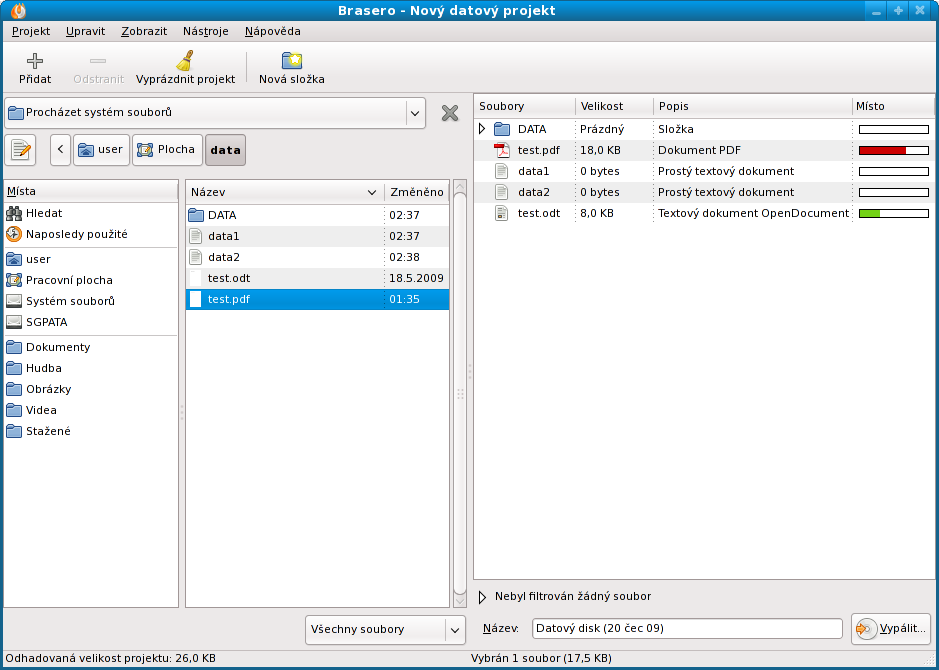This screenshot has height=670, width=939.
Task: Open the Všechny soubory filter dropdown
Action: [x=385, y=629]
